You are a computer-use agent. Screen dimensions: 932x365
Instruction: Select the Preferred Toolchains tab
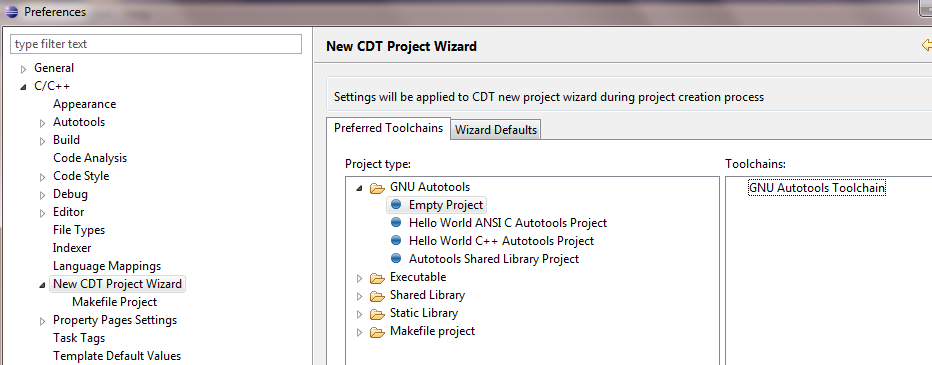pos(388,128)
